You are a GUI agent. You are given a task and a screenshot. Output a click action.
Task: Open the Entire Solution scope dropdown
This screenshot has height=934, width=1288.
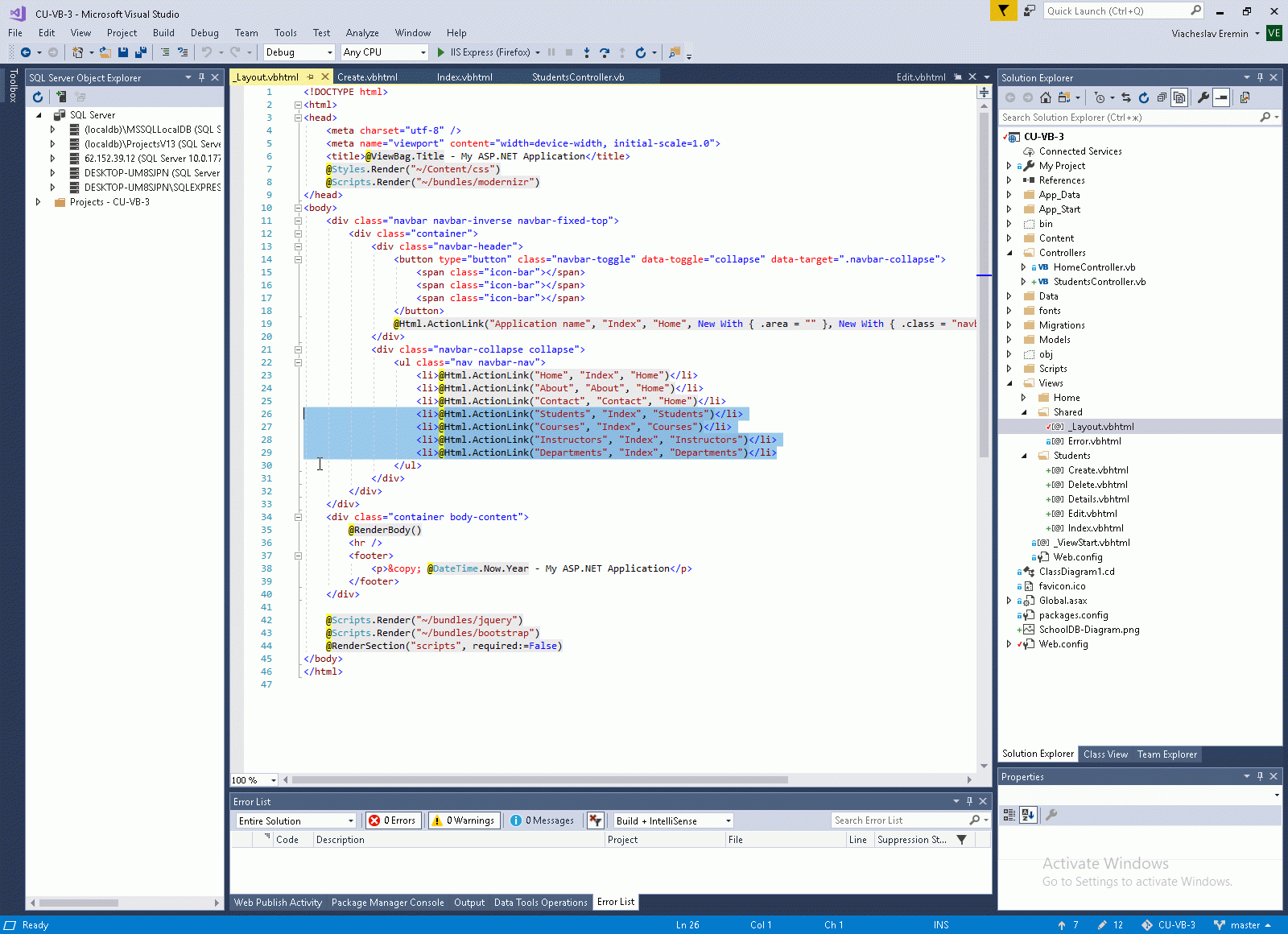(295, 820)
